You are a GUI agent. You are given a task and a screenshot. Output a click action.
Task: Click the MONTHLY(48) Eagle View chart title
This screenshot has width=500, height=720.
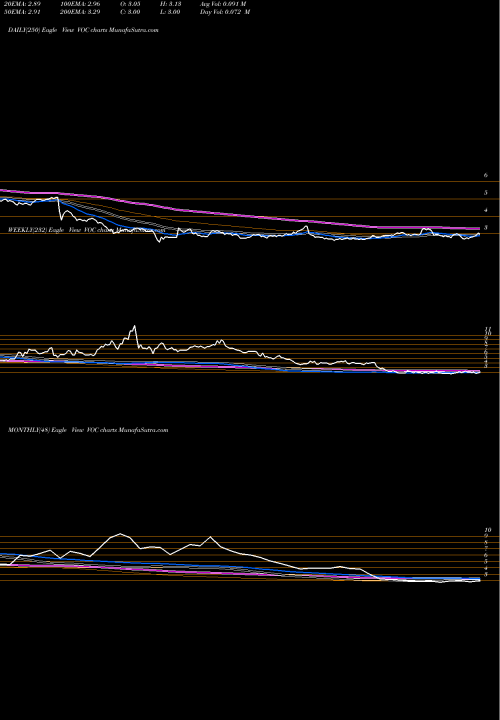tap(88, 430)
